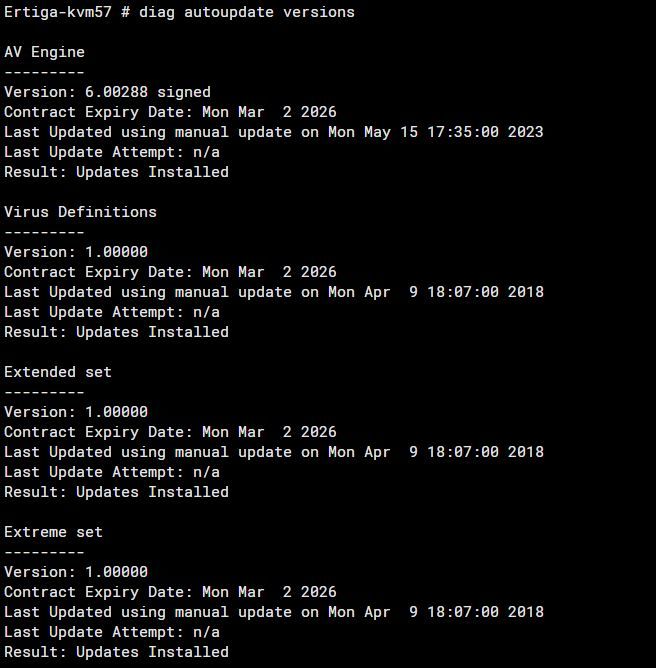
Task: Click the 'diag autoupdate versions' command text
Action: [x=247, y=12]
